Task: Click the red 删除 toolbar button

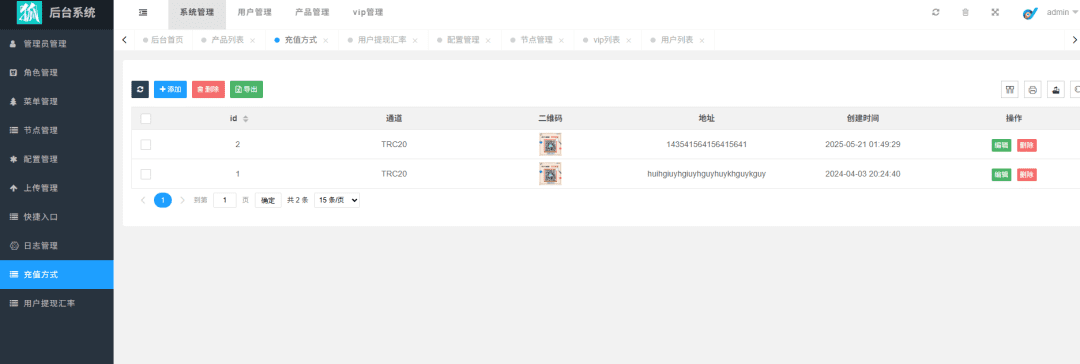Action: pyautogui.click(x=208, y=90)
